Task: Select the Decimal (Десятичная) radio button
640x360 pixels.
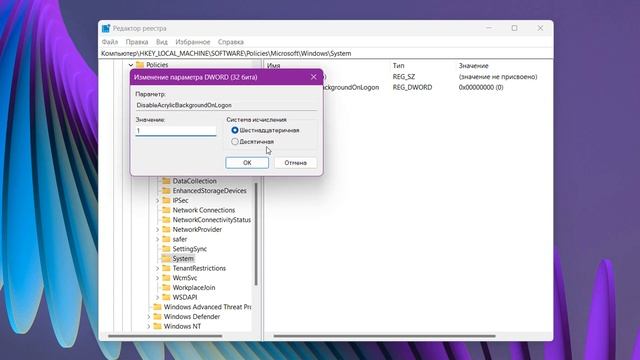Action: (x=235, y=142)
